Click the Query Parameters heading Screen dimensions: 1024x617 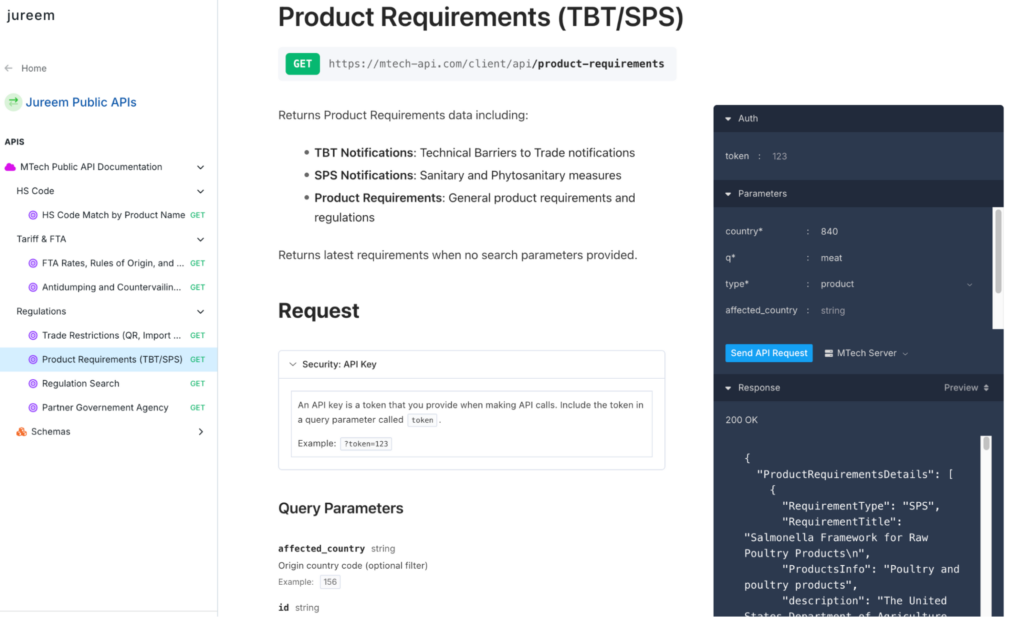point(341,509)
